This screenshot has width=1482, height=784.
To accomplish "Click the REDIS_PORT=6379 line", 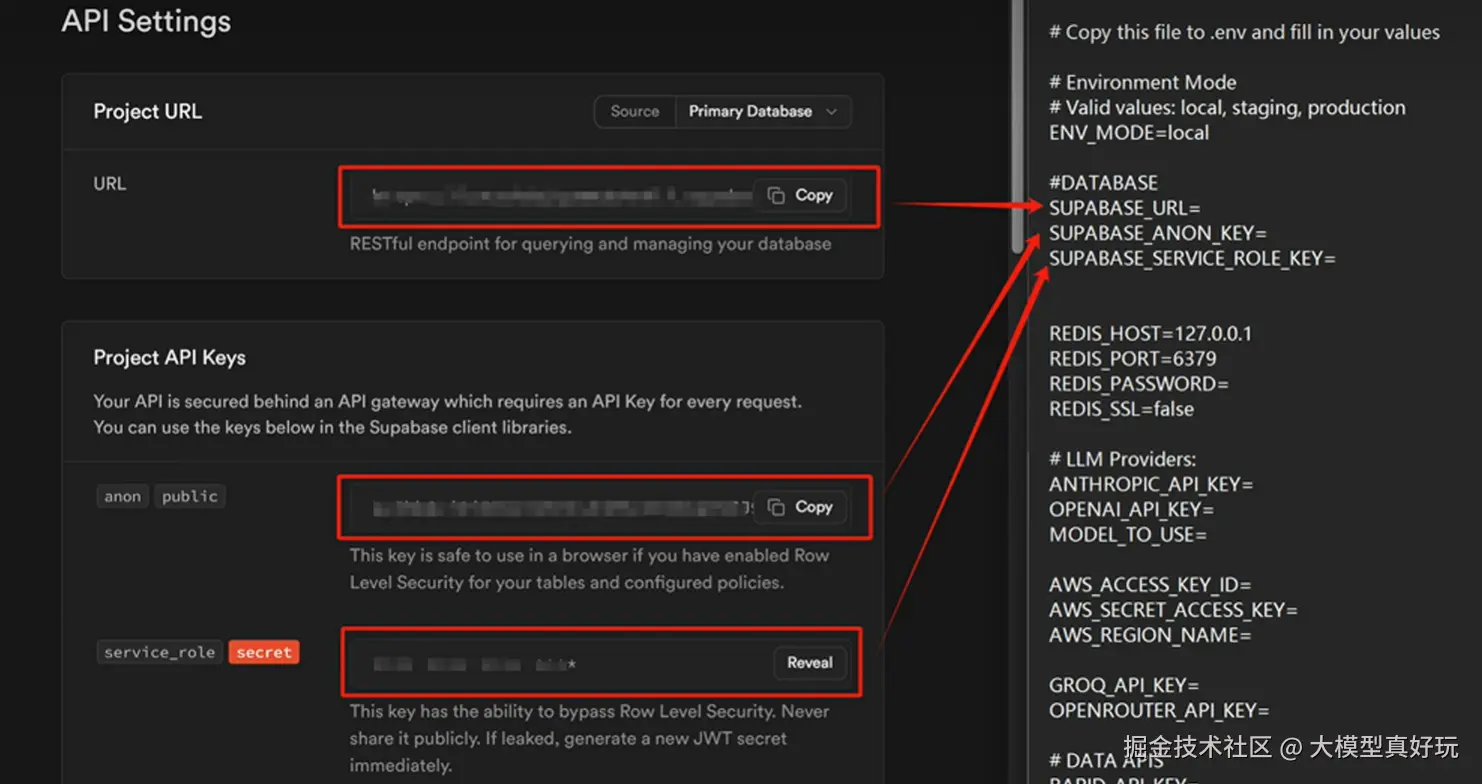I will 1133,359.
